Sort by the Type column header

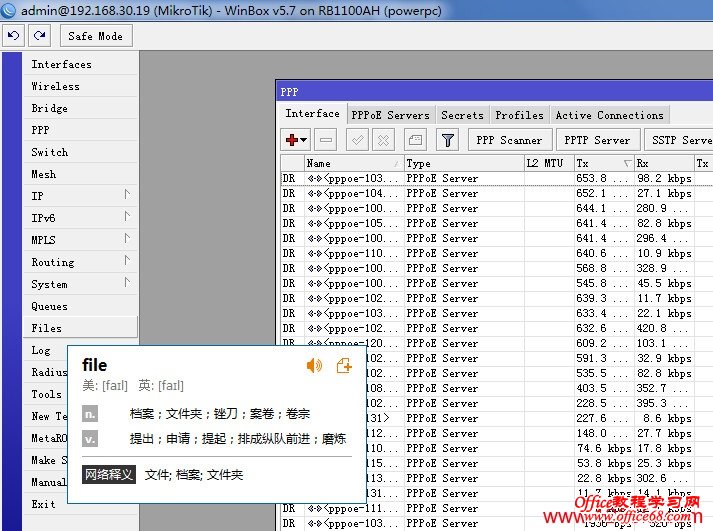click(x=464, y=163)
